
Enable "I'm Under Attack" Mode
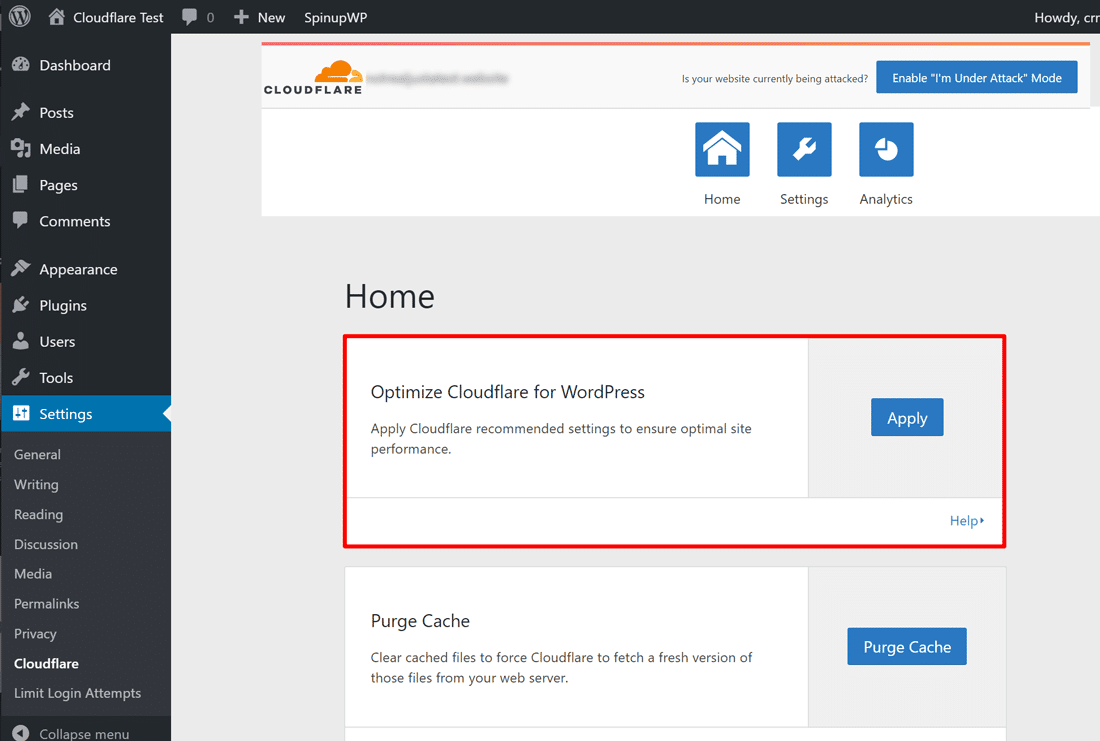tap(977, 77)
